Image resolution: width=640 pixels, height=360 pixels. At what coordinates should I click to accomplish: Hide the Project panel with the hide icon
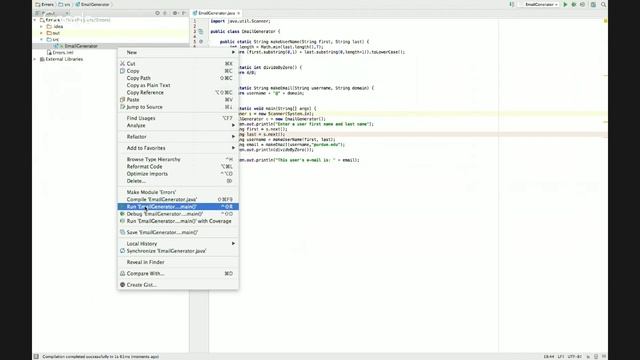tap(184, 13)
